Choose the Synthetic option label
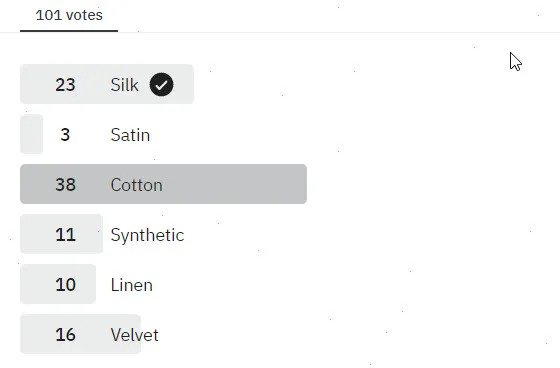This screenshot has width=560, height=368. point(147,235)
